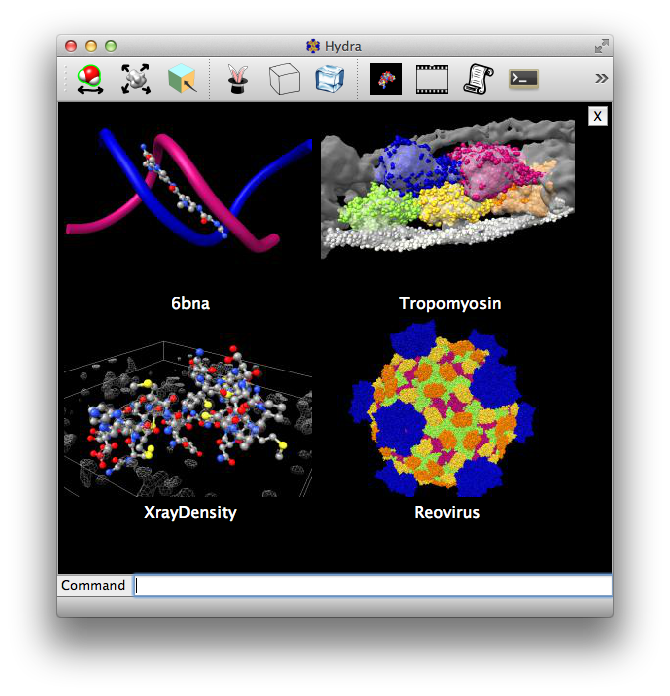Close the sessions panel with X button
This screenshot has height=696, width=670.
[597, 116]
